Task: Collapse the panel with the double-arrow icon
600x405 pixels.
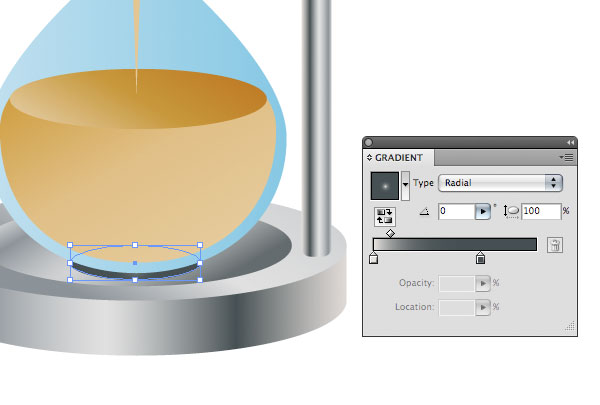Action: click(x=570, y=142)
